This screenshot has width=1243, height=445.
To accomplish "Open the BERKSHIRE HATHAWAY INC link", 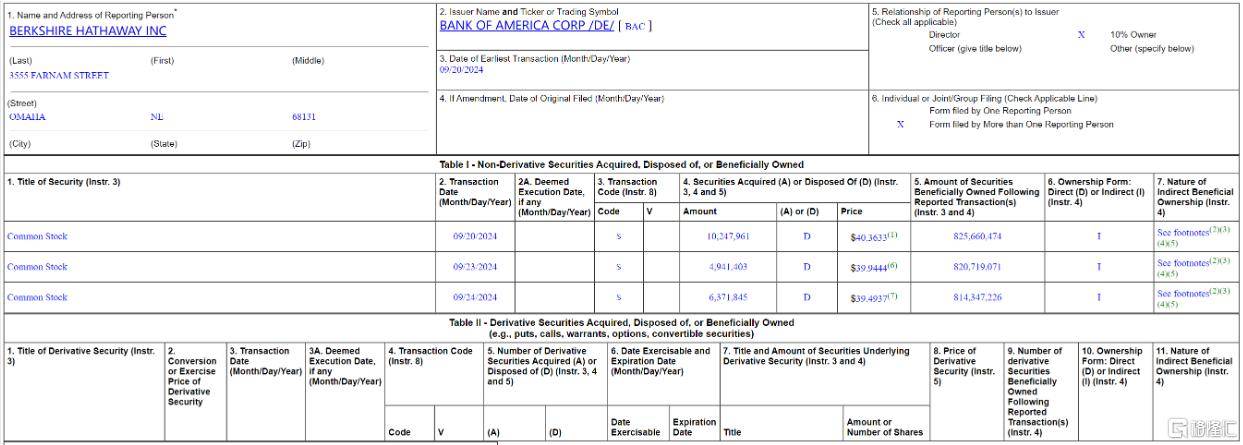I will (88, 31).
